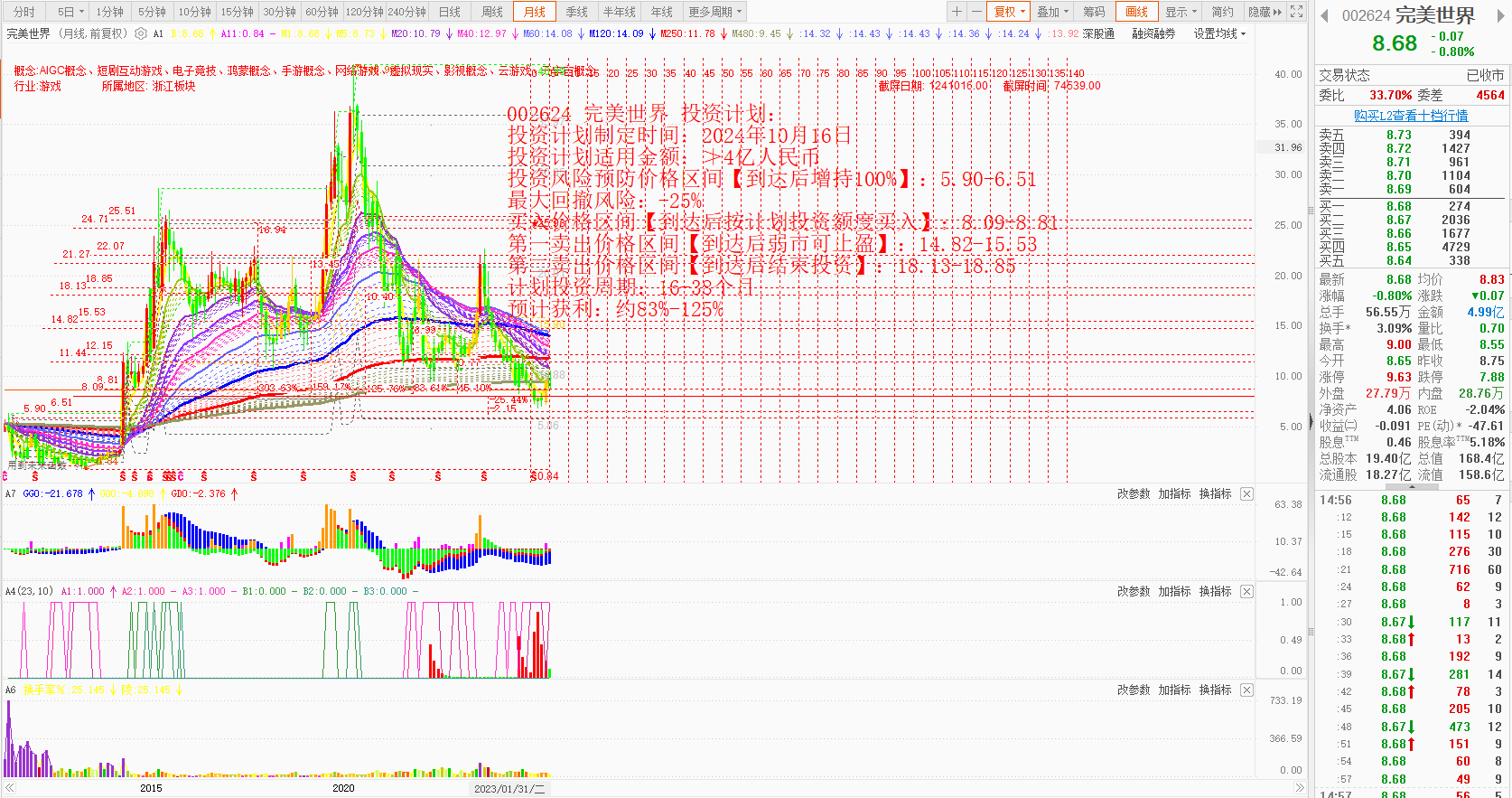1512x798 pixels.
Task: Click 2020 on time axis
Action: pos(343,788)
